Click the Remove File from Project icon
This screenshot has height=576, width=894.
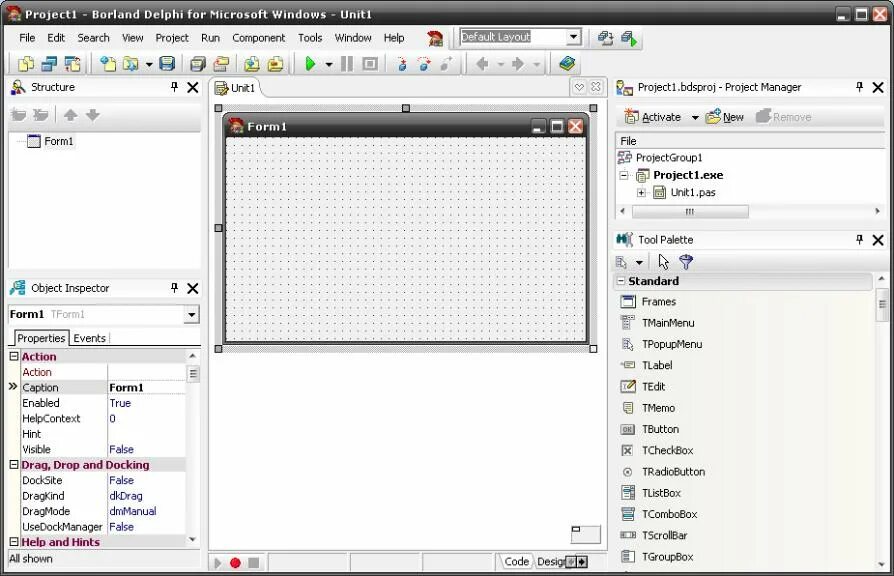coord(275,64)
